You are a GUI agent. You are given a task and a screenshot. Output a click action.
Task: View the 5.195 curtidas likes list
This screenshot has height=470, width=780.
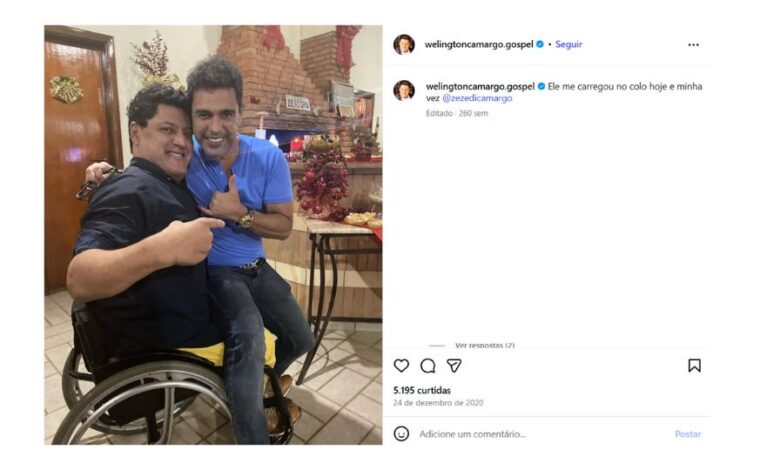point(422,390)
